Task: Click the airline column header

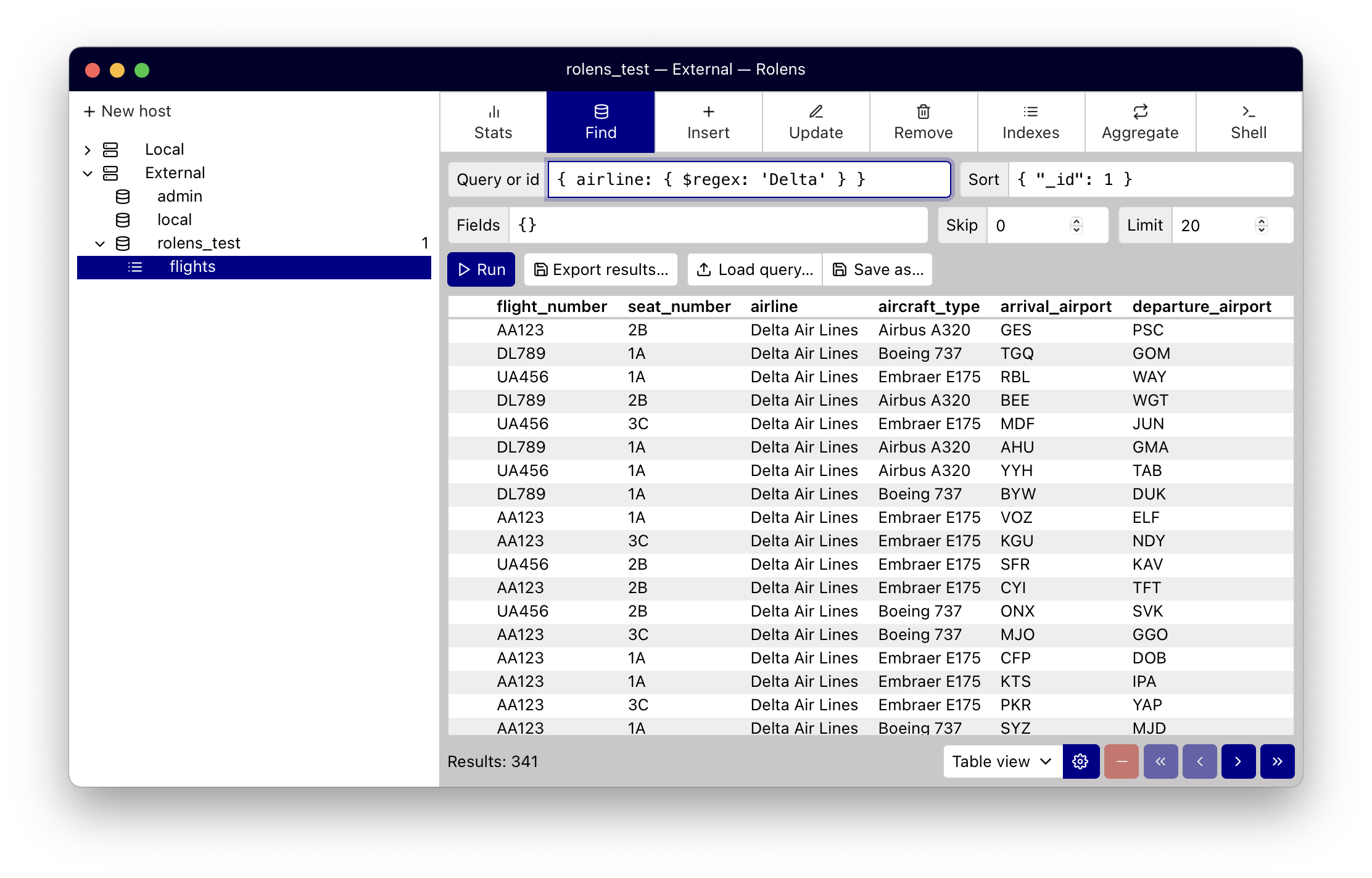Action: 774,306
